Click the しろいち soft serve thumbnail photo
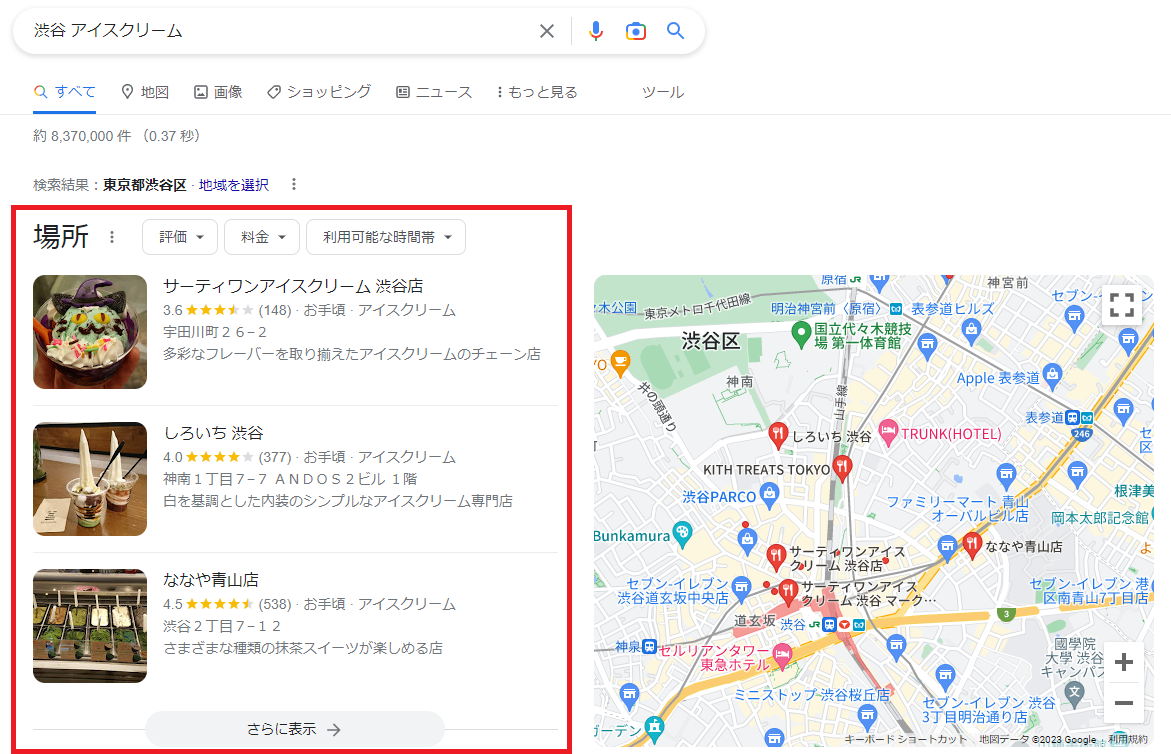The height and width of the screenshot is (754, 1171). click(x=90, y=479)
